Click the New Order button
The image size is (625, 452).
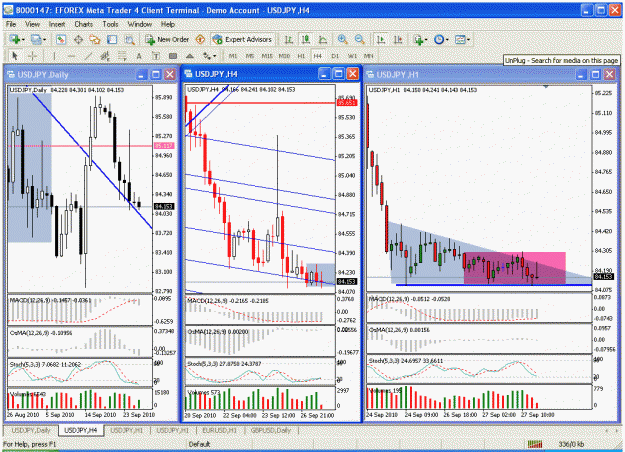[x=167, y=39]
